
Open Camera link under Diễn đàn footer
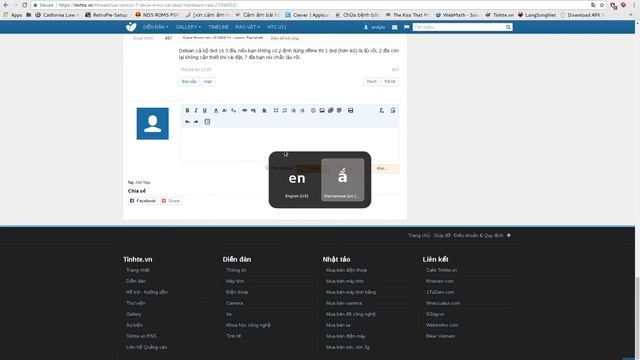[x=234, y=303]
